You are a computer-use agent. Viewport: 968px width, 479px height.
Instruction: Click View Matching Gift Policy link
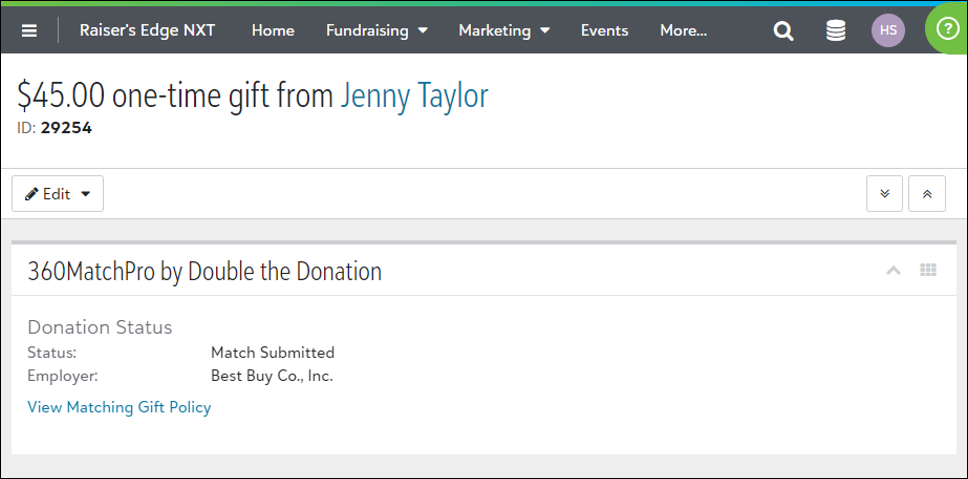(119, 407)
